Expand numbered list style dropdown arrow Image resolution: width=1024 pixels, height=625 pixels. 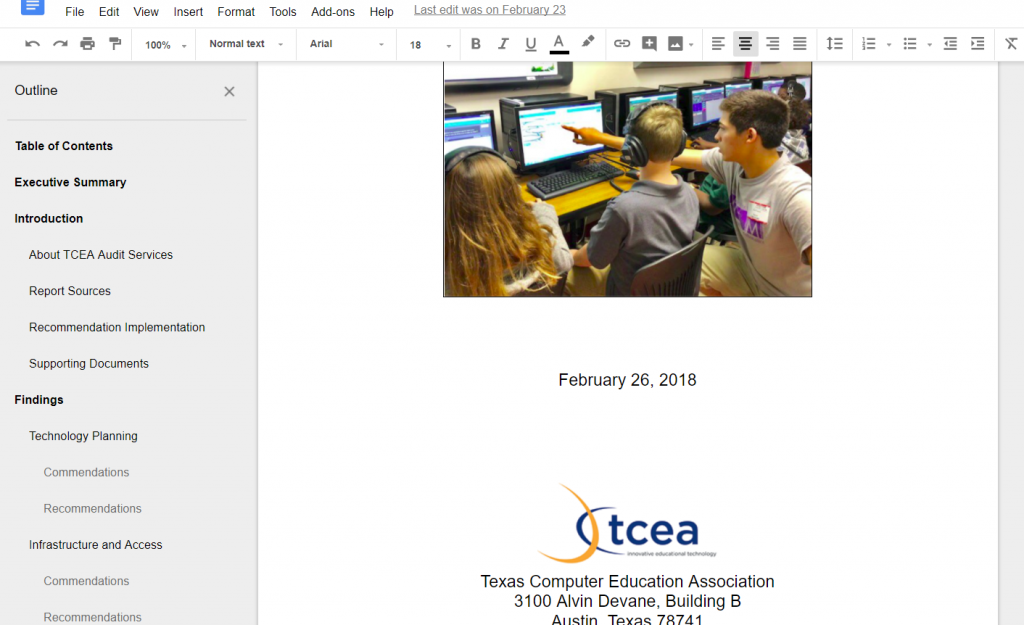889,45
